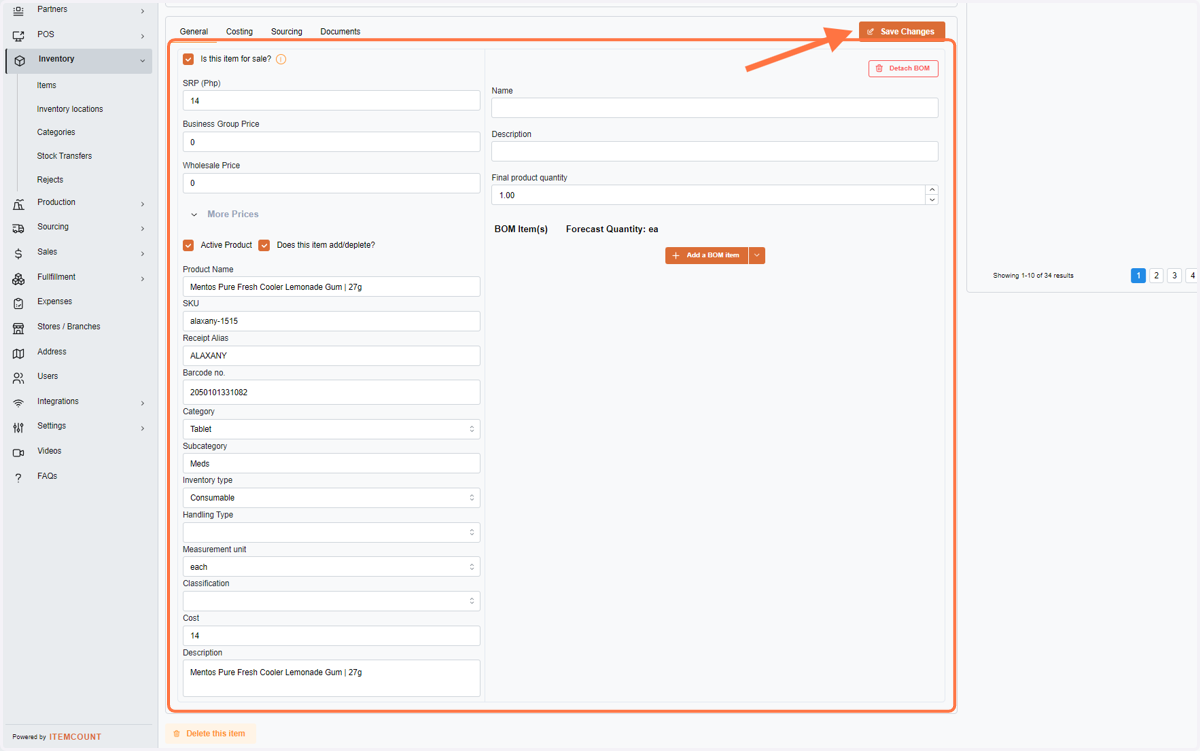
Task: Open Items in the Inventory submenu
Action: pos(47,86)
